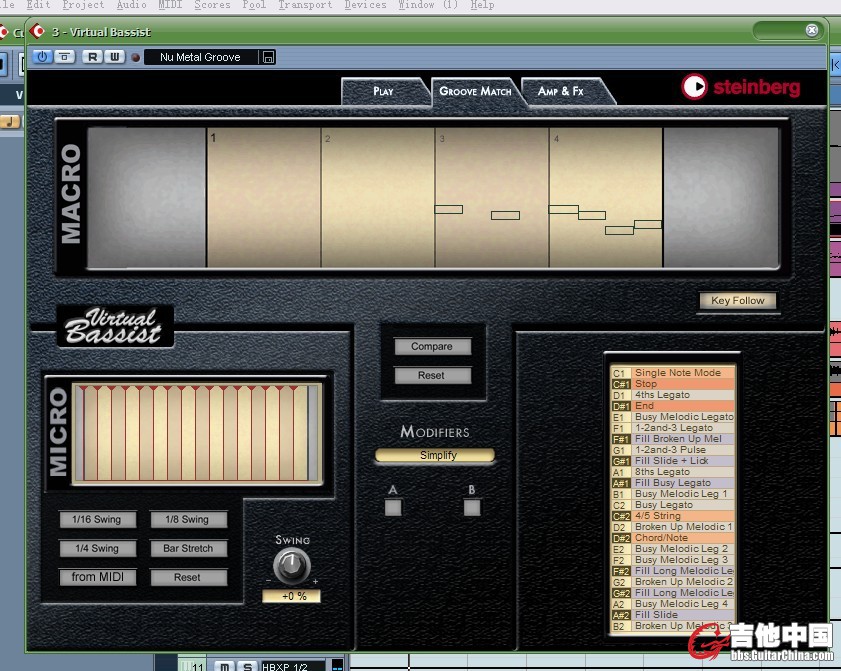Select G1 1-2and-3 Pulse entry

pyautogui.click(x=673, y=450)
